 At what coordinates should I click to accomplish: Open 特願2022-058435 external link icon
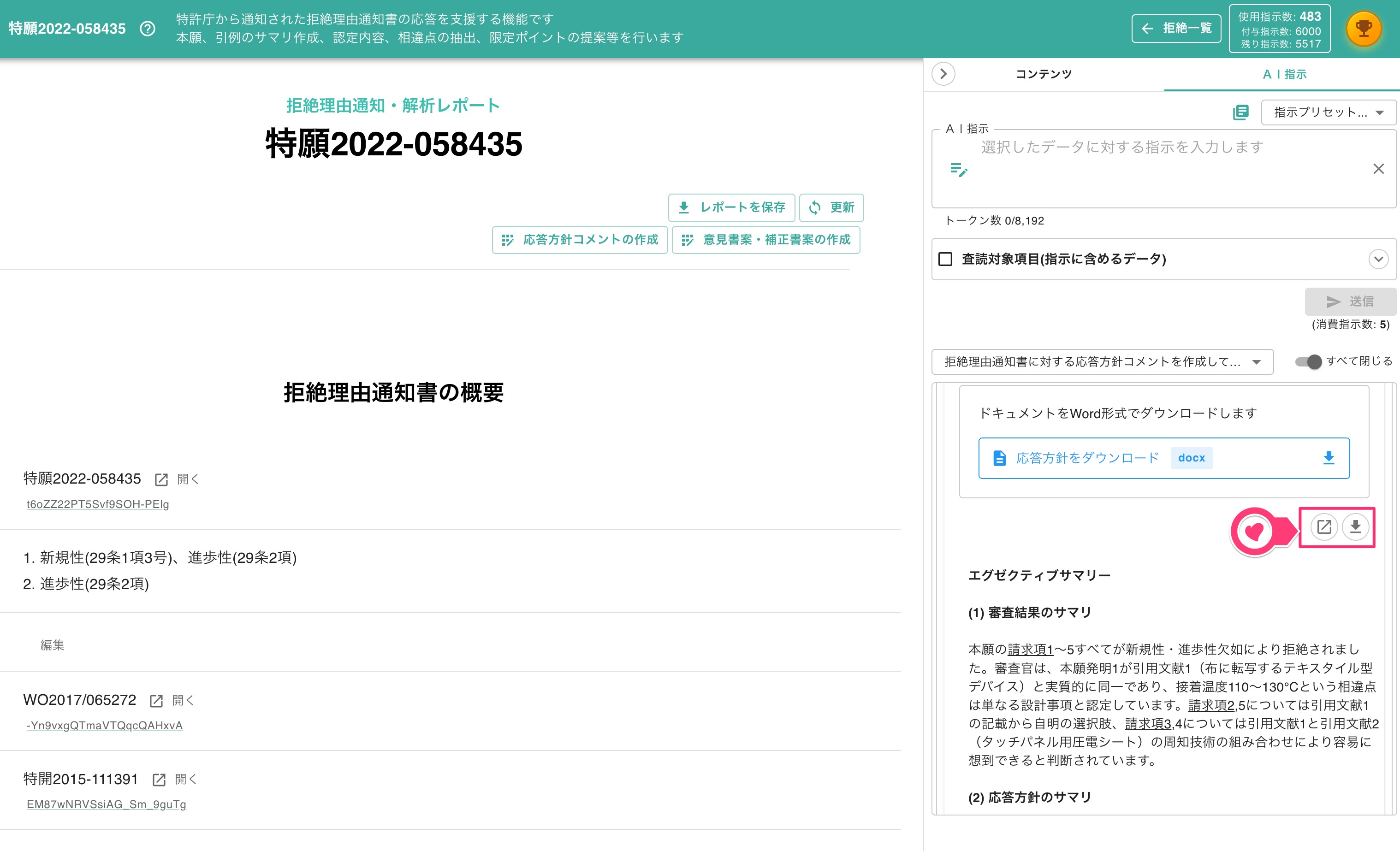tap(161, 479)
